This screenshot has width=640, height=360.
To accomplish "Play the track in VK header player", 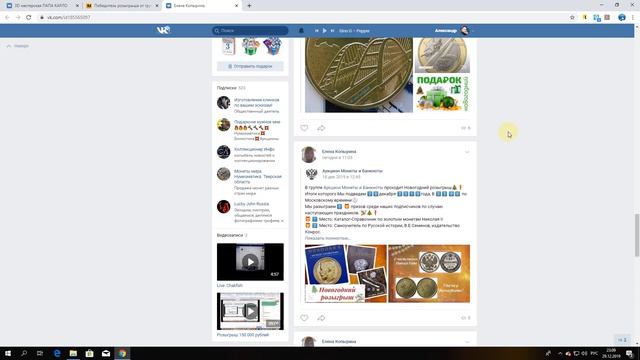I will point(324,31).
